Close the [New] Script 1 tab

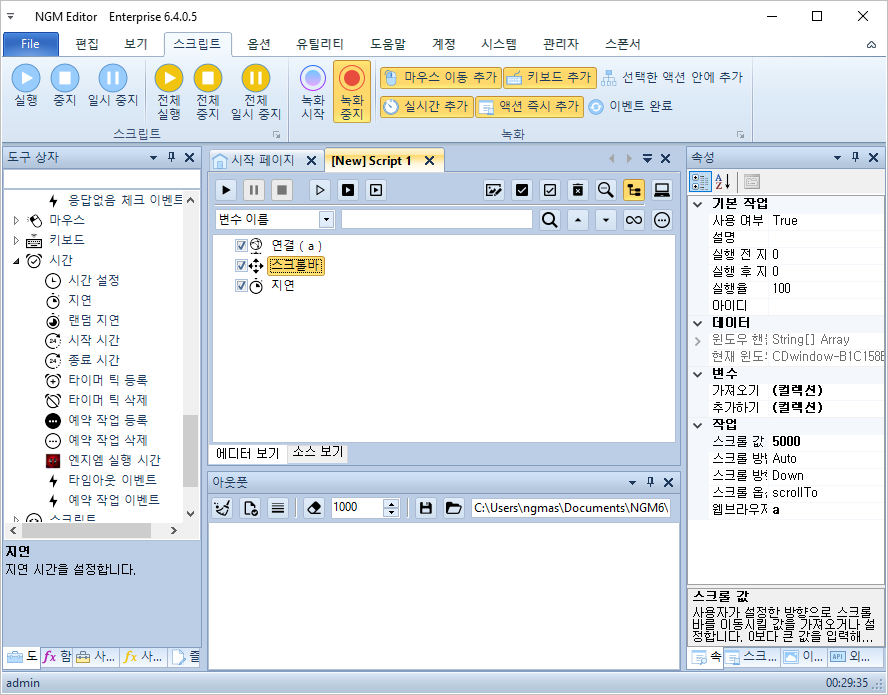pos(430,161)
